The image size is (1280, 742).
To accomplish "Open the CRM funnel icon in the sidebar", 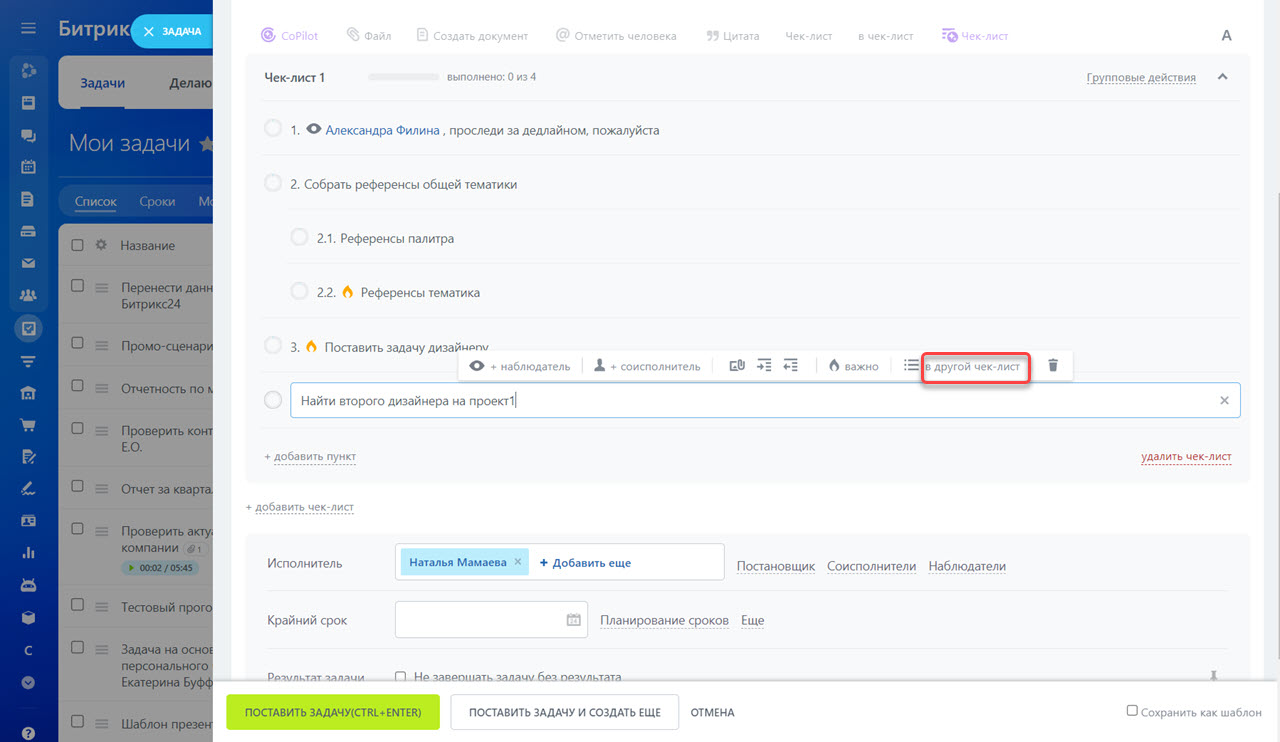I will 28,360.
